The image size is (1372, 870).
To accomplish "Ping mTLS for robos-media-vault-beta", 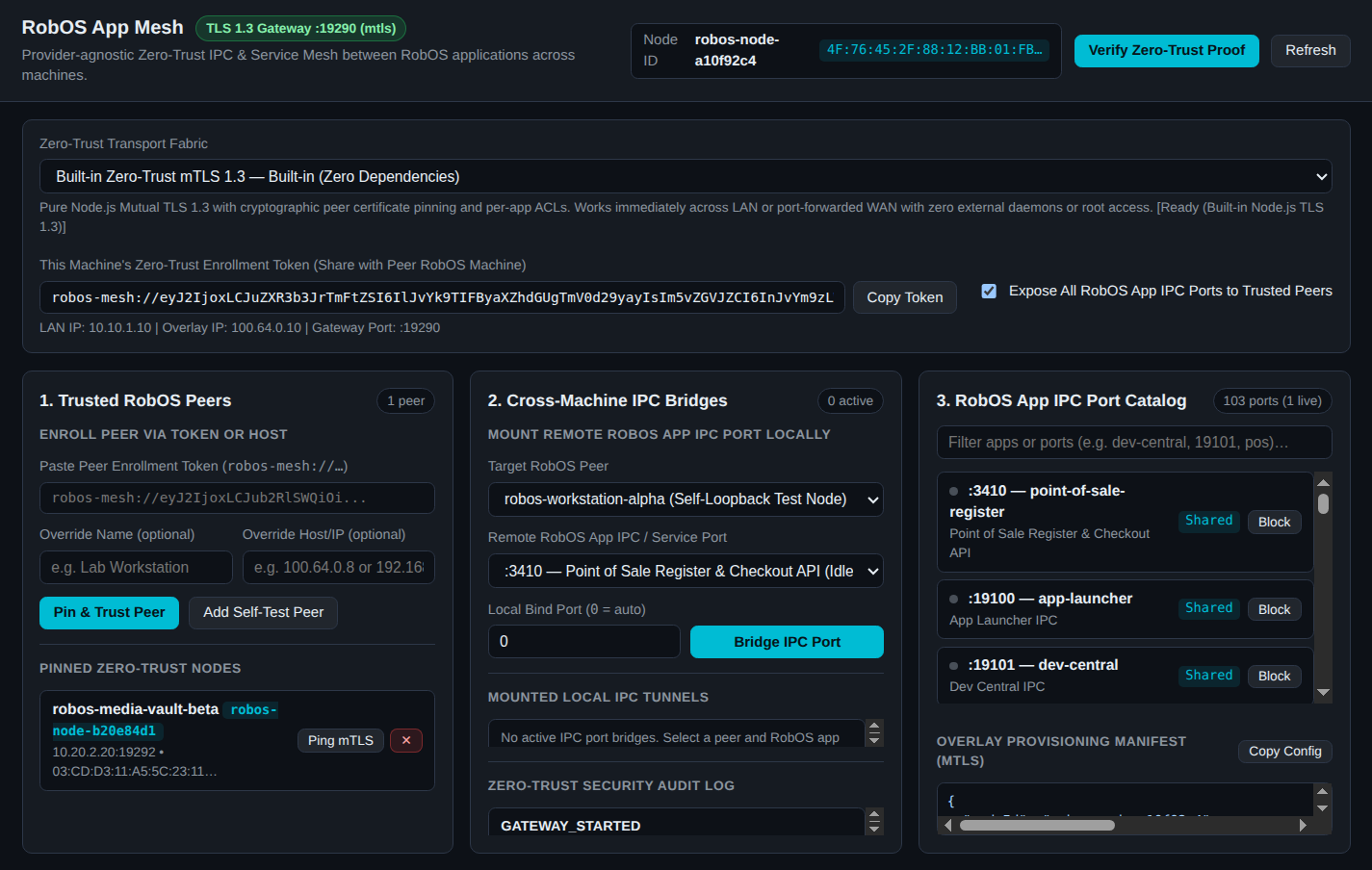I will [341, 740].
